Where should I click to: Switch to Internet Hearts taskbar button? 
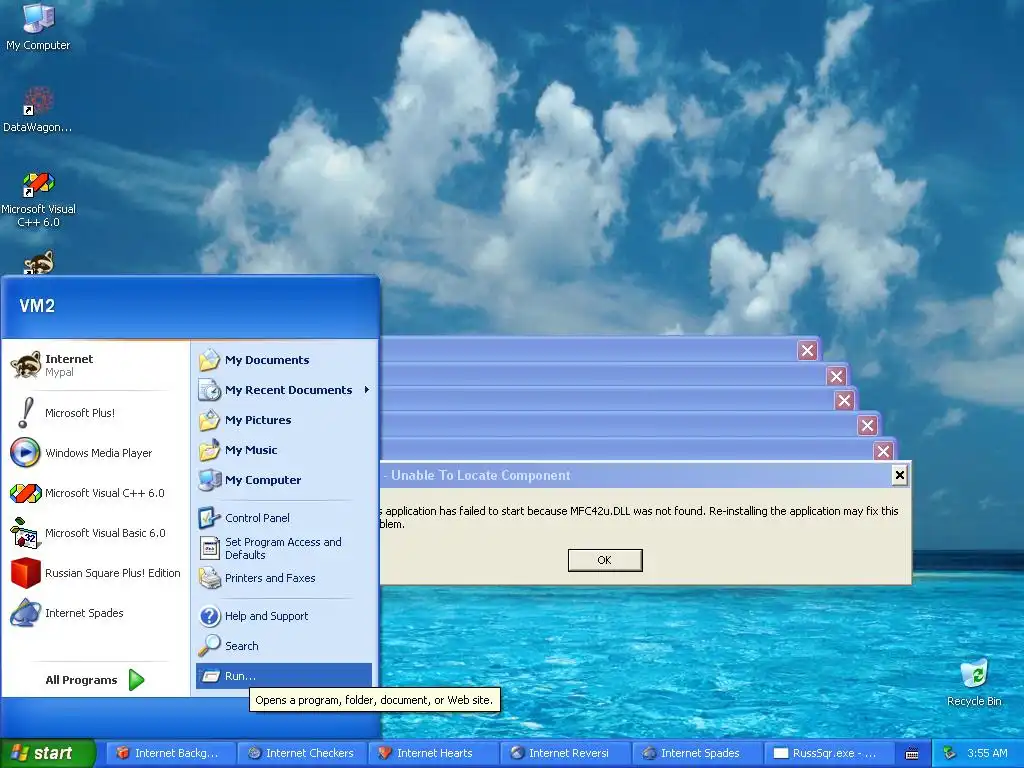(x=434, y=753)
